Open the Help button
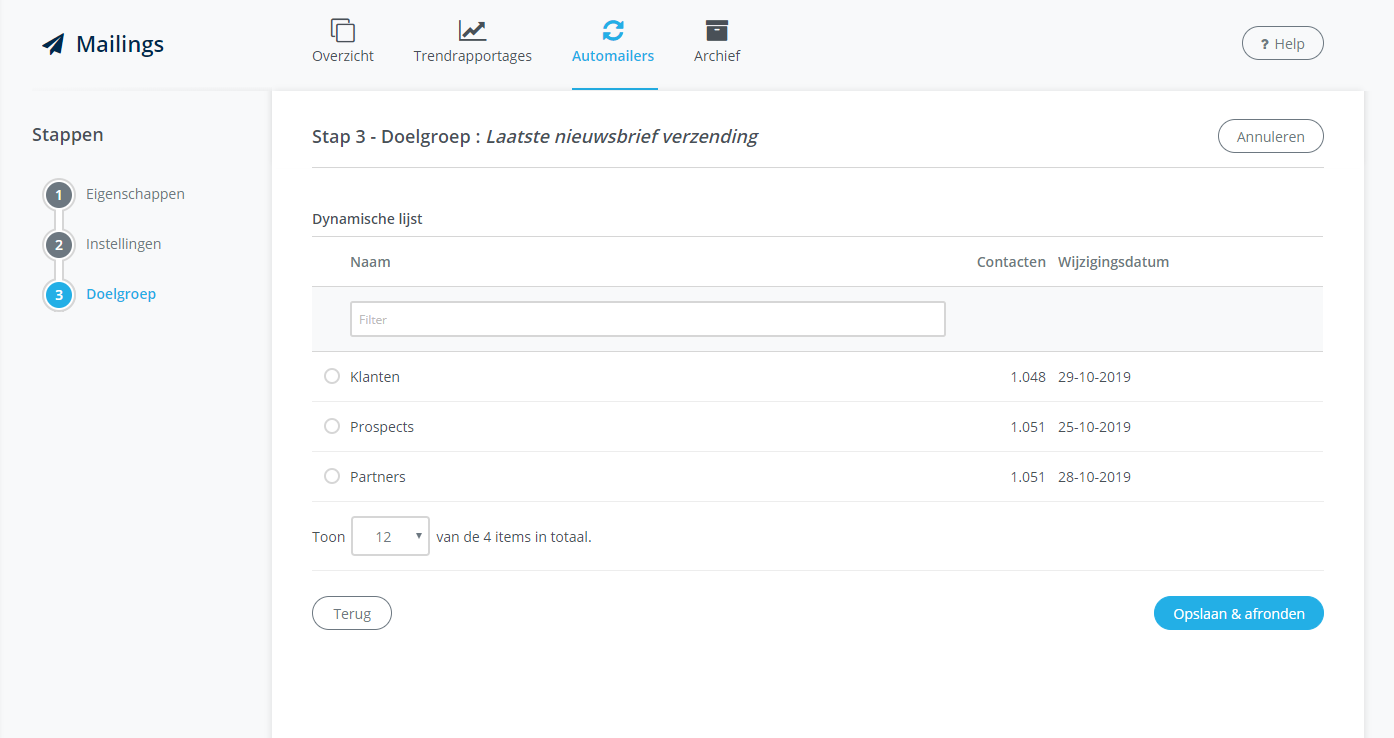The height and width of the screenshot is (738, 1394). [x=1283, y=44]
